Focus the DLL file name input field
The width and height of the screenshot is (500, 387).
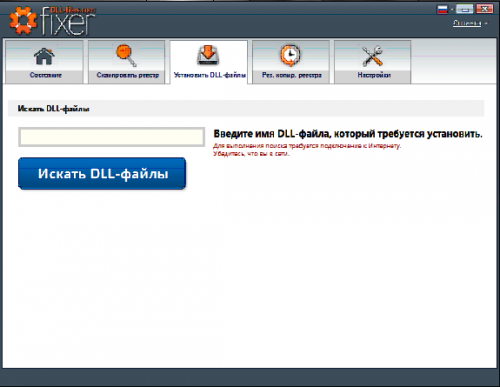click(111, 137)
